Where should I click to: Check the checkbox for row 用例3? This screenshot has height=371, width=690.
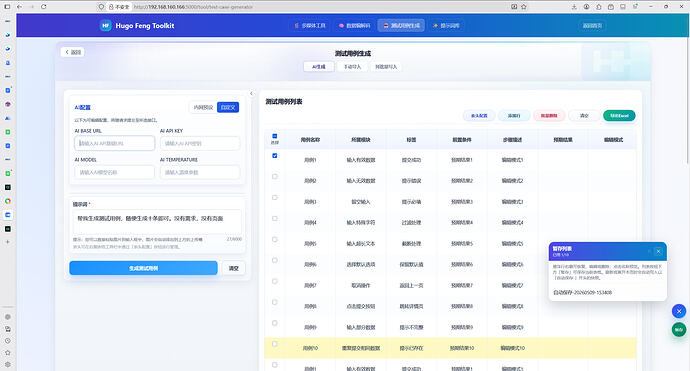click(x=275, y=198)
